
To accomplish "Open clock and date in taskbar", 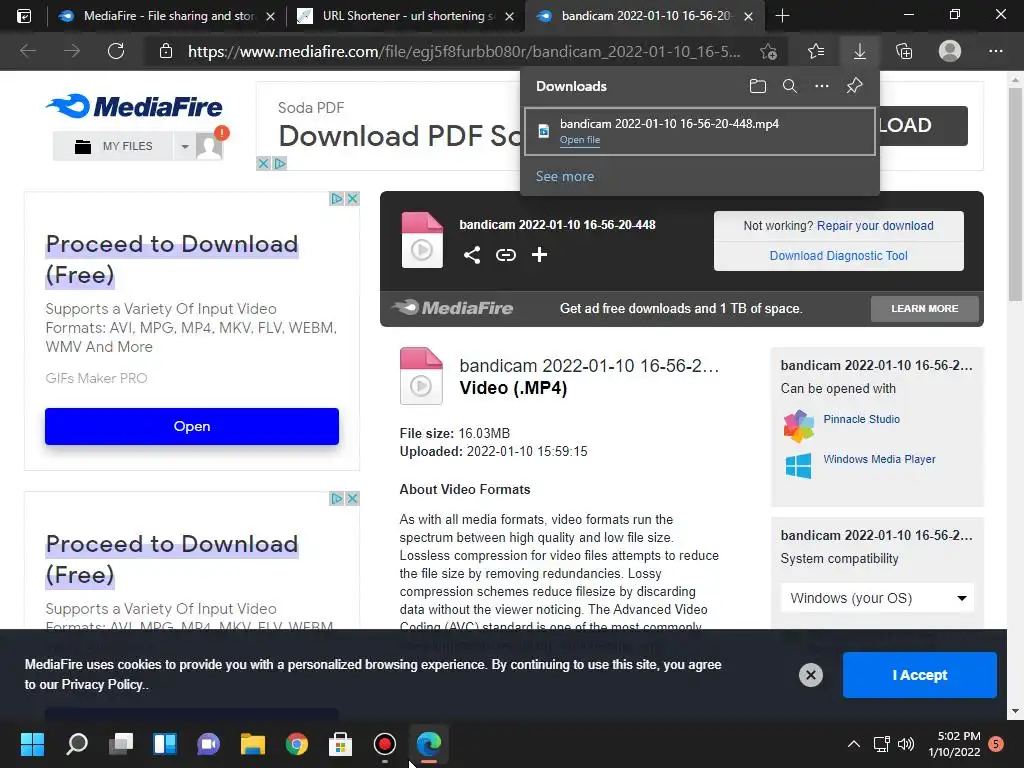I will pyautogui.click(x=954, y=744).
